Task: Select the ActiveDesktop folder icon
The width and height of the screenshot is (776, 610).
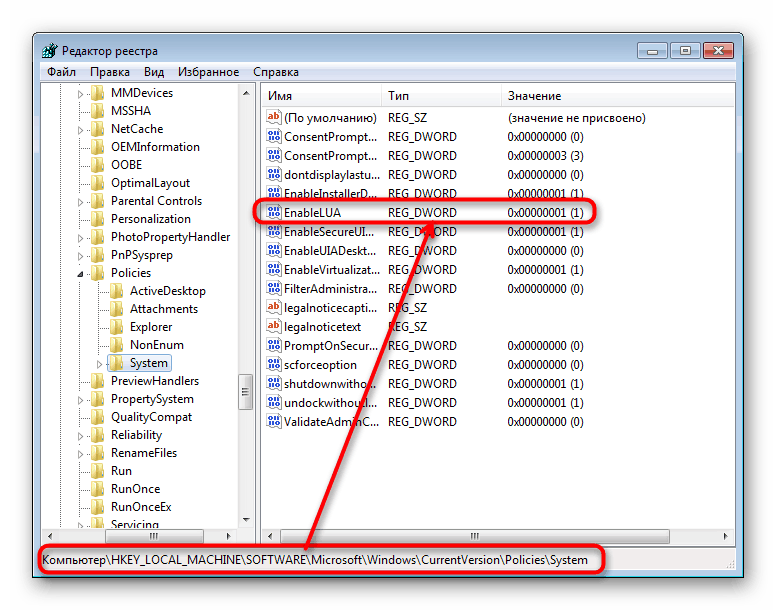Action: 117,291
